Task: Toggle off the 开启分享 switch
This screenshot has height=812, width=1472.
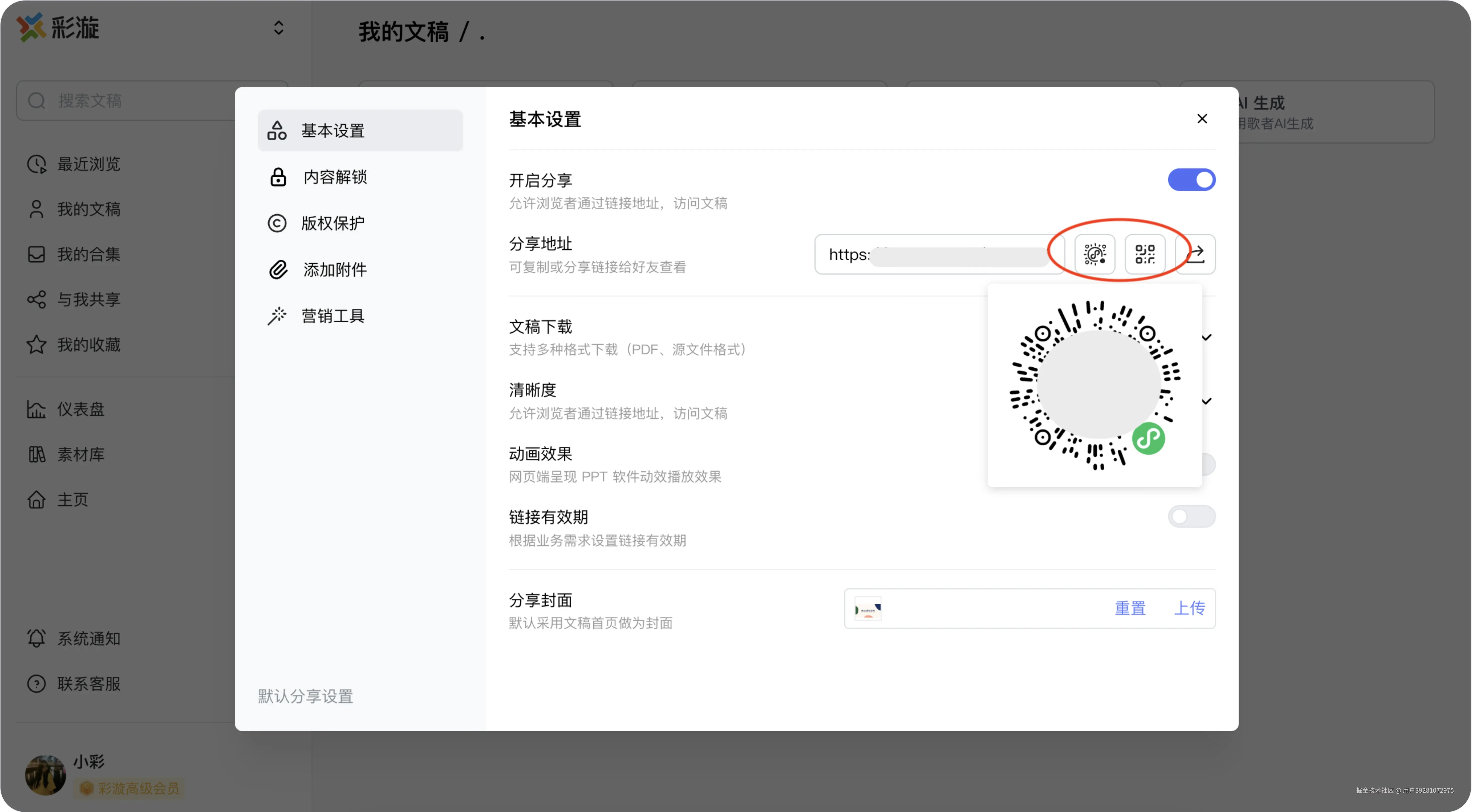Action: [1191, 180]
